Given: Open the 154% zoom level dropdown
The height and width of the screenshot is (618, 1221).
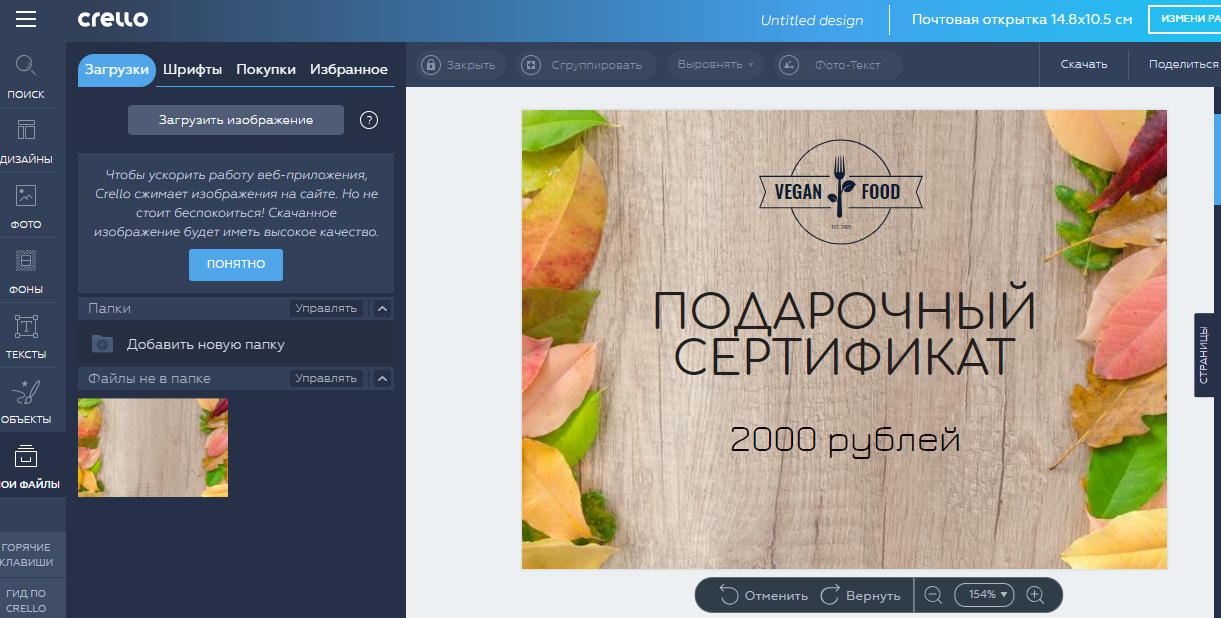Looking at the screenshot, I should tap(985, 595).
